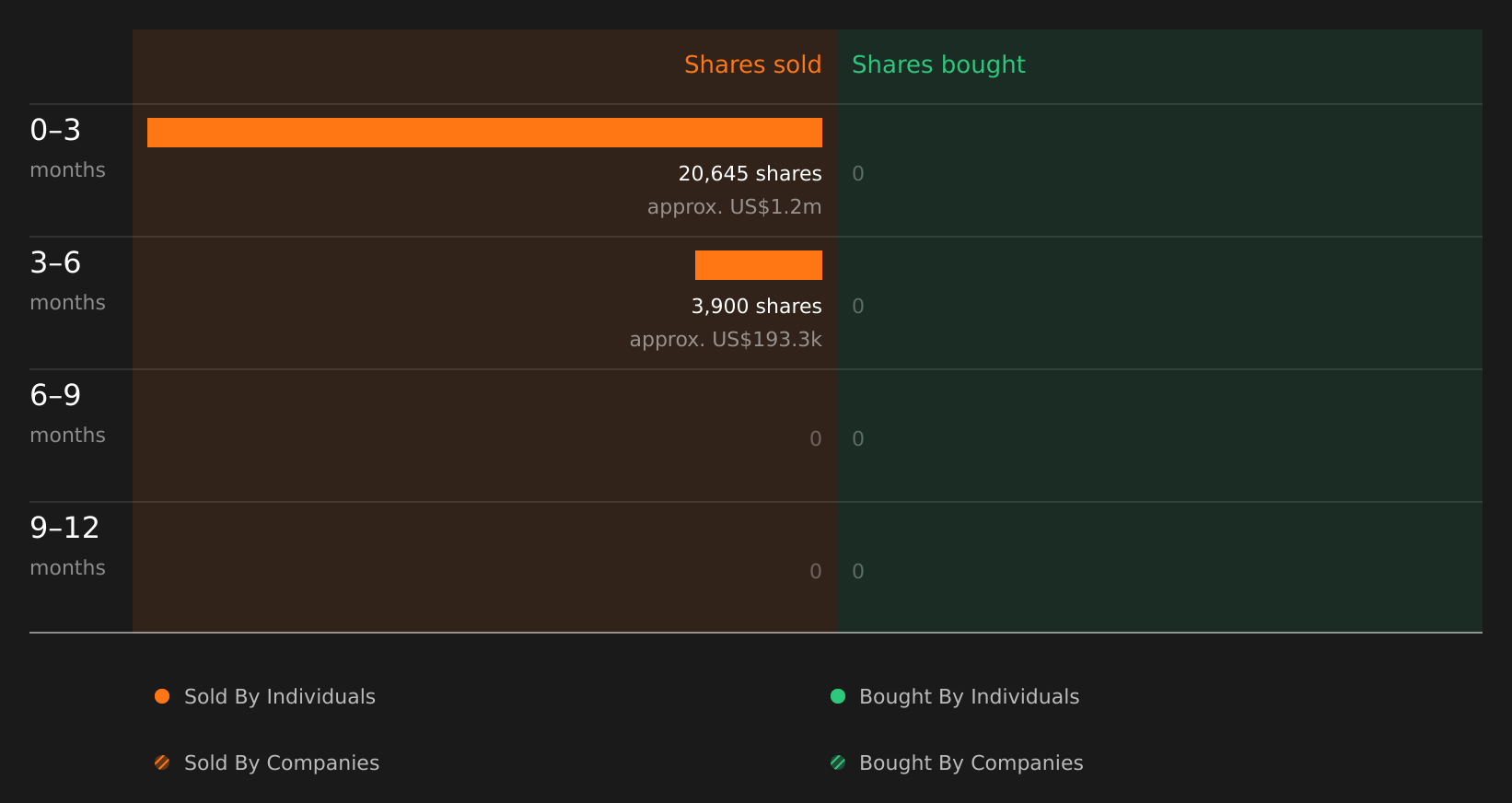This screenshot has height=803, width=1512.
Task: Select the Bought By Companies legend label
Action: (x=971, y=763)
